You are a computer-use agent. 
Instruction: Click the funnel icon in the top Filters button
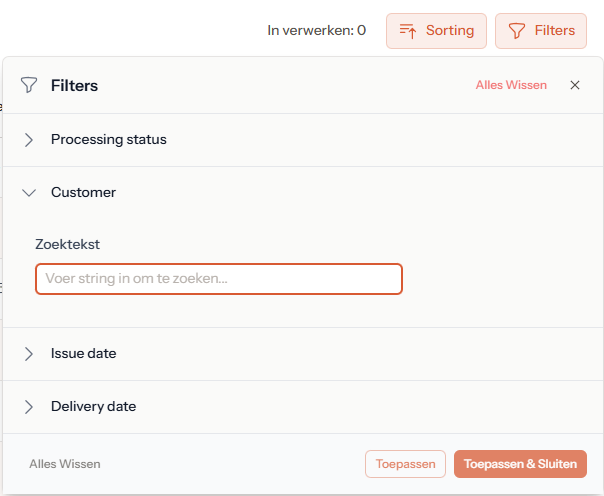[x=517, y=31]
